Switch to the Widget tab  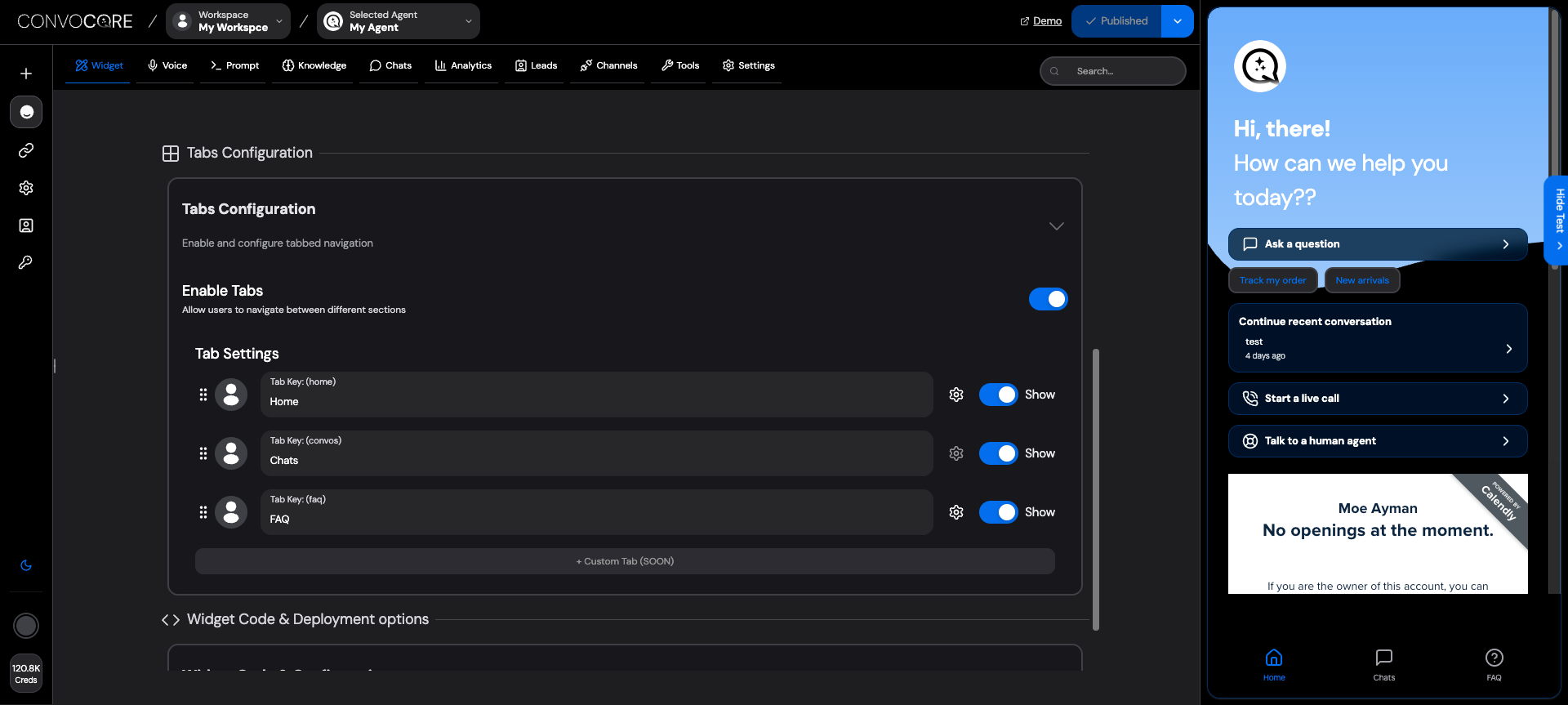tap(99, 65)
